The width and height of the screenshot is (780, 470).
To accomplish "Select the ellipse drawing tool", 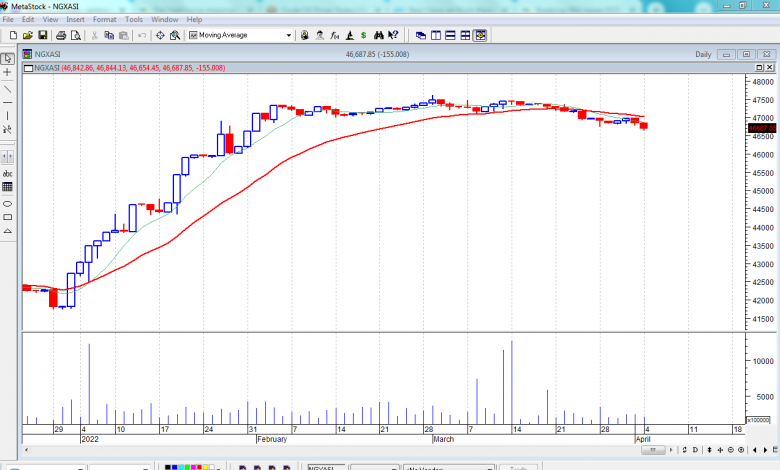I will click(8, 203).
